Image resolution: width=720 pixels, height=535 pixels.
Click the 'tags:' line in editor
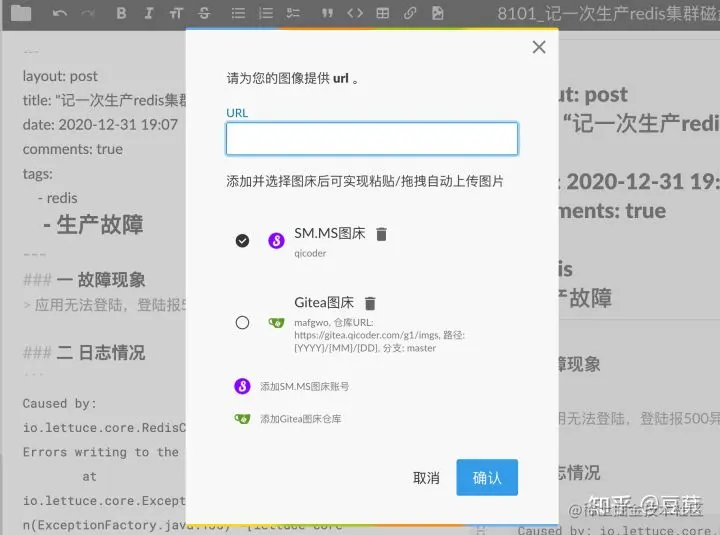pos(38,174)
